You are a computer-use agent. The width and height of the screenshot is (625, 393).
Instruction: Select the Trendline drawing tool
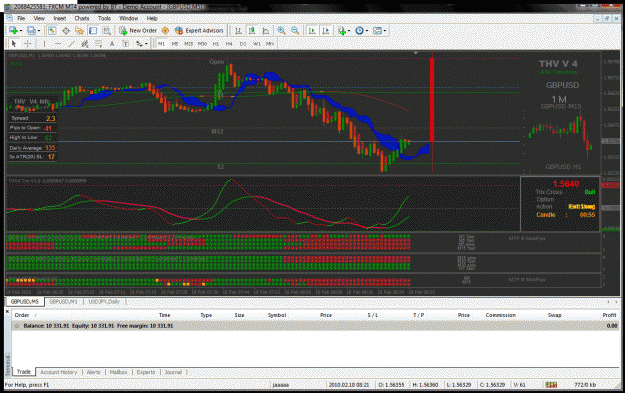pyautogui.click(x=71, y=44)
